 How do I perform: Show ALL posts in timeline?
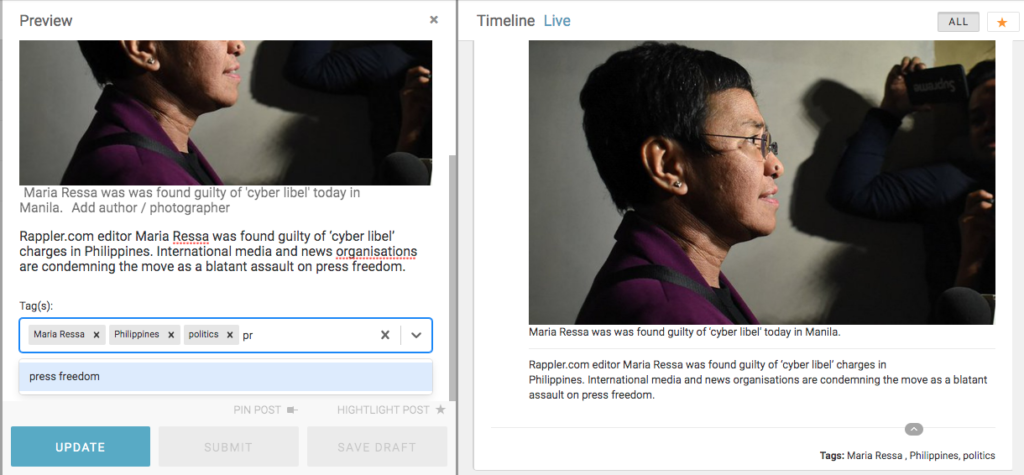click(x=958, y=22)
